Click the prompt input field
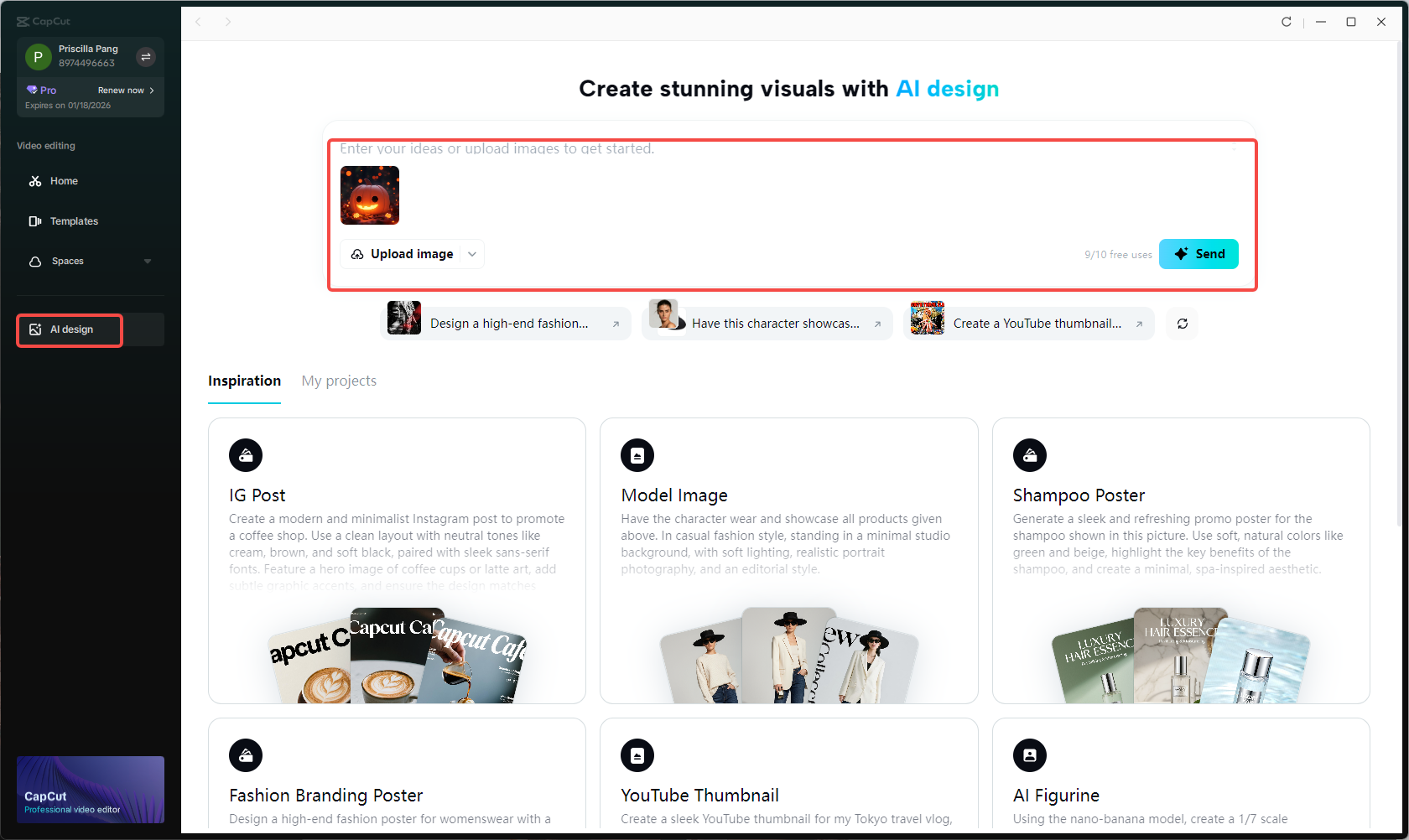 tap(755, 148)
